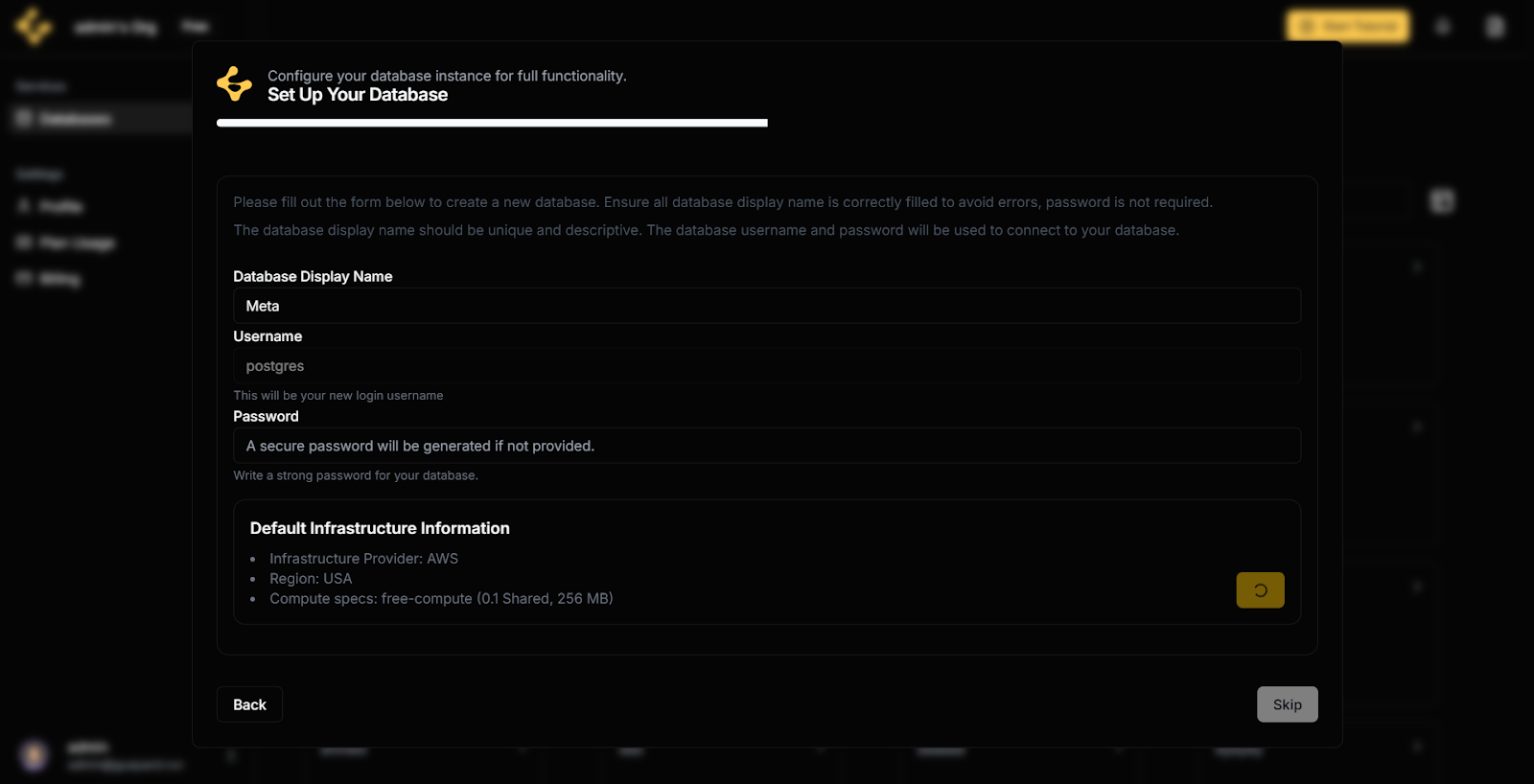Click the yellow logo beside Set Up Your Database
Screen dimensions: 1534x784
[x=234, y=84]
